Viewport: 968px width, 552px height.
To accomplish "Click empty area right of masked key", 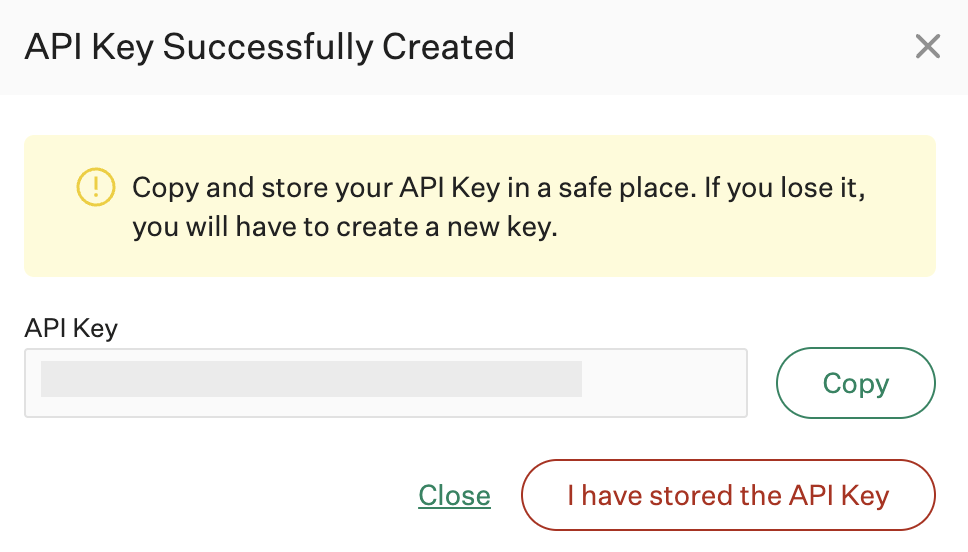I will [663, 382].
